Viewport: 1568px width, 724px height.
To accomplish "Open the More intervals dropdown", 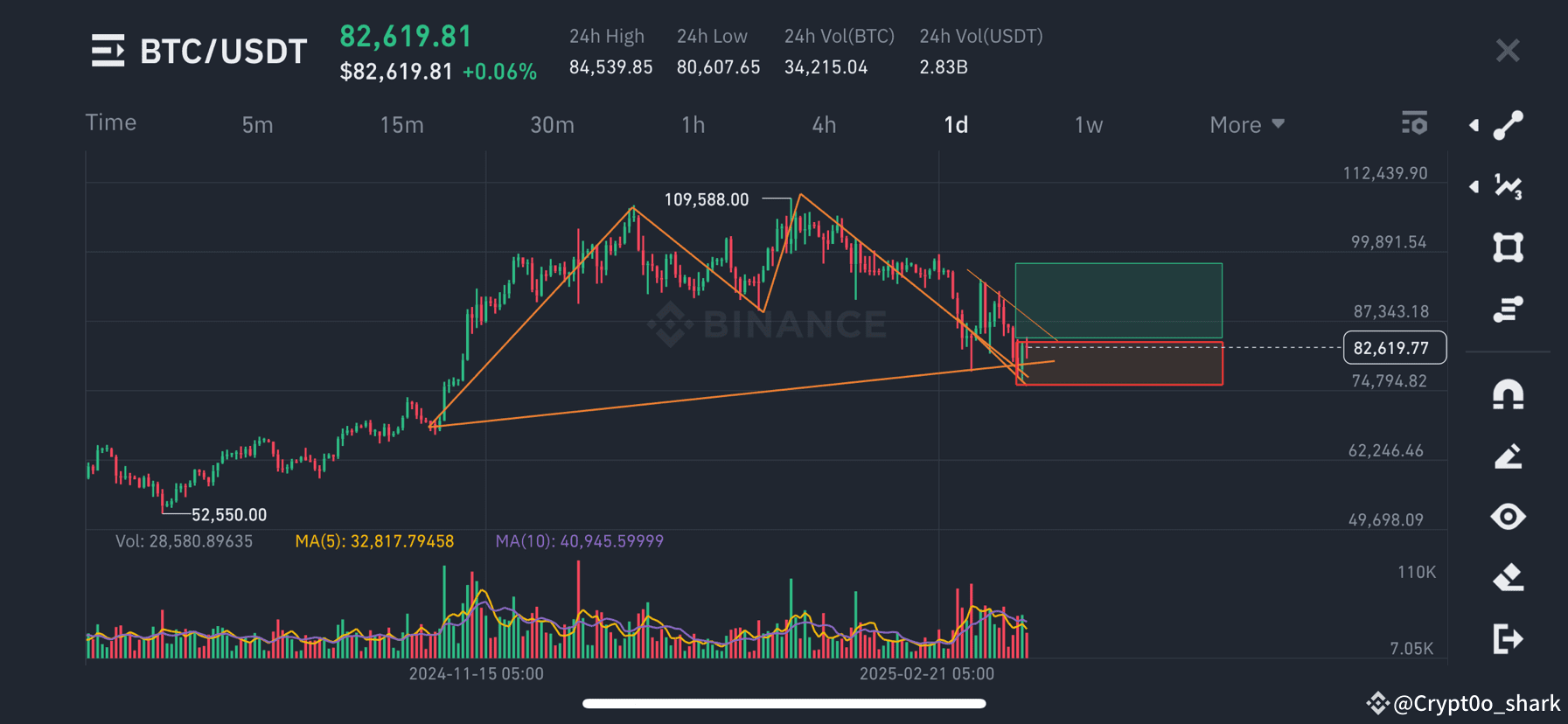I will (x=1247, y=125).
